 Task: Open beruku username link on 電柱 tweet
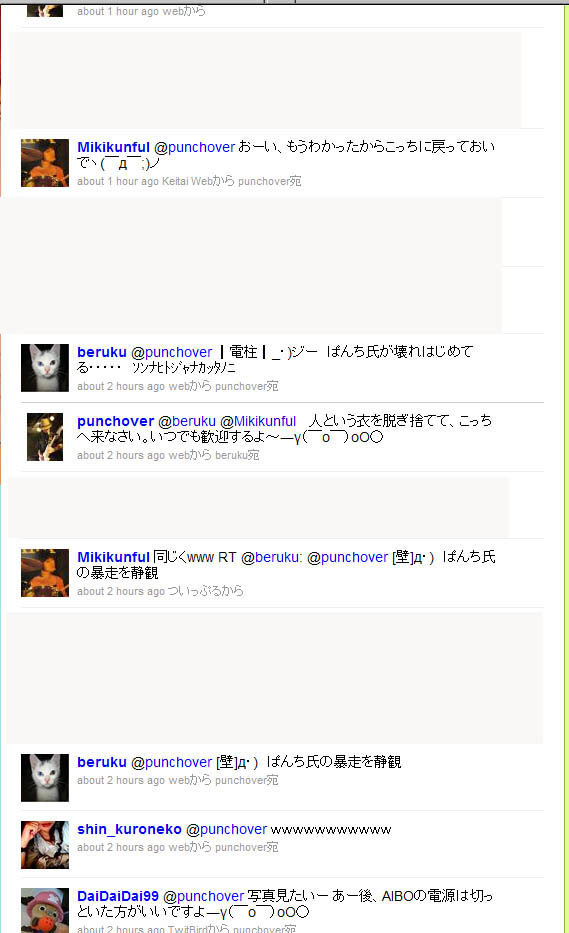click(102, 352)
